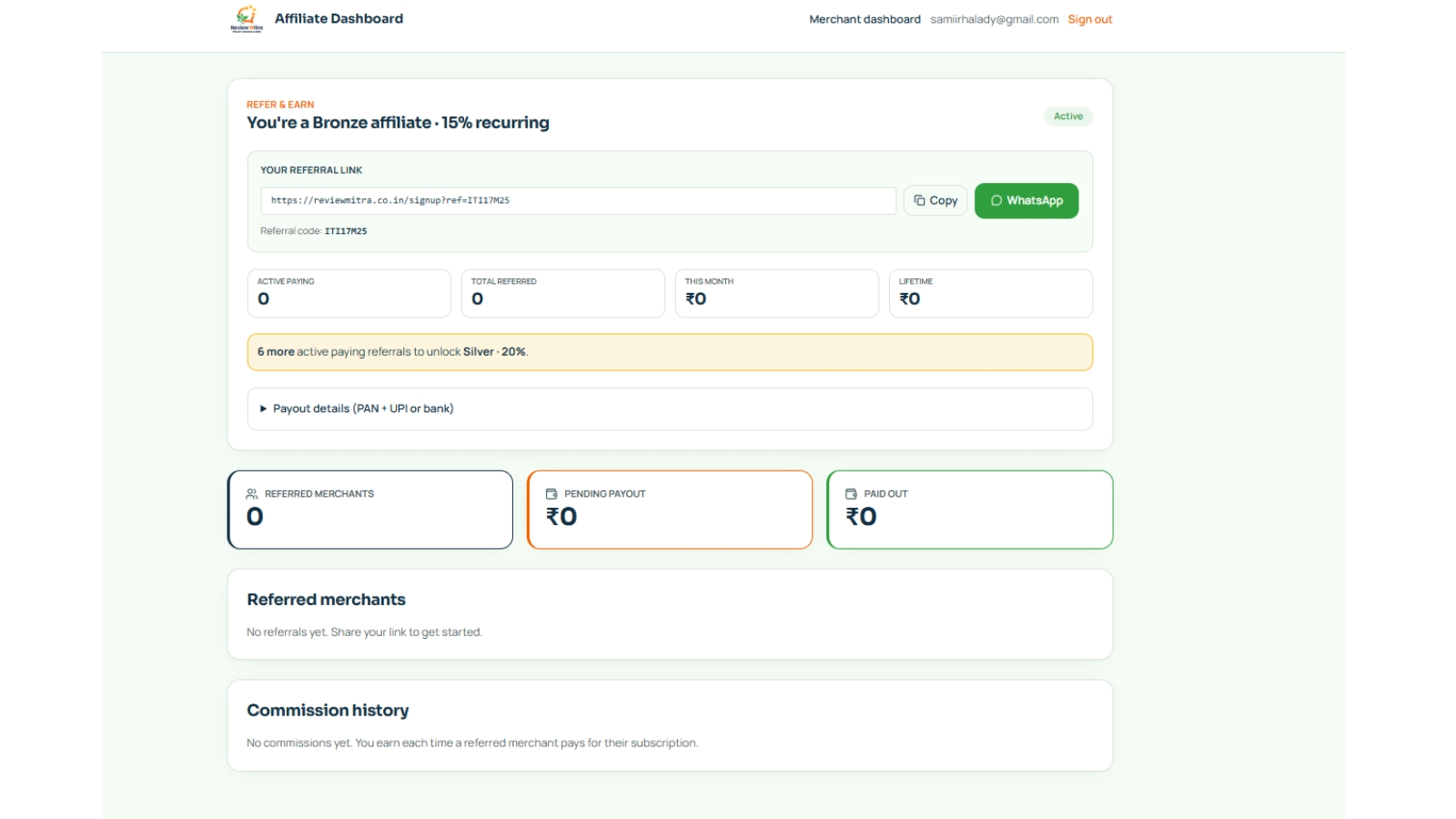Click the Active status badge

click(x=1068, y=116)
